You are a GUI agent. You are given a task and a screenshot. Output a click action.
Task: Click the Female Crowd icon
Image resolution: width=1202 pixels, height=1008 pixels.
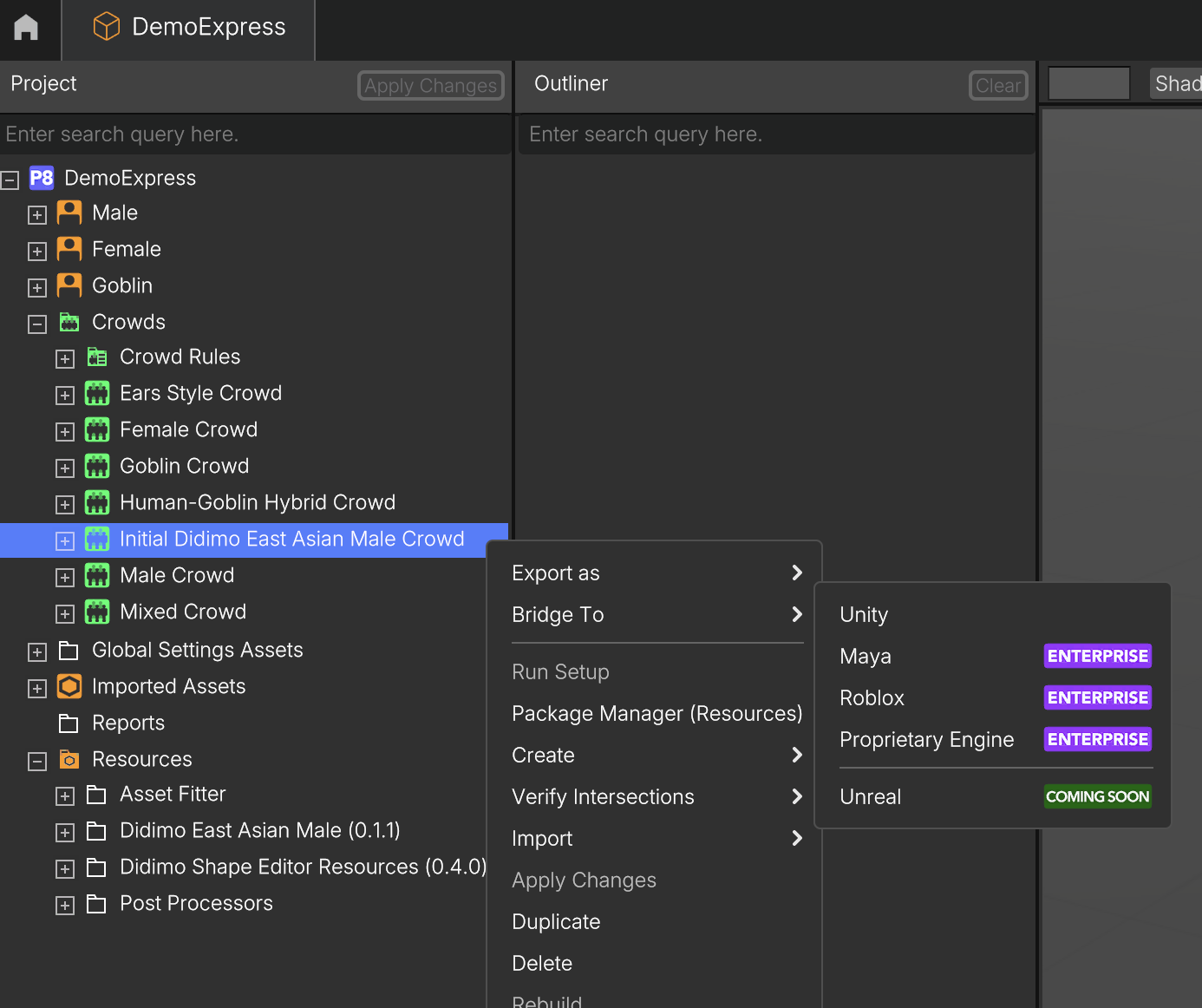point(97,430)
